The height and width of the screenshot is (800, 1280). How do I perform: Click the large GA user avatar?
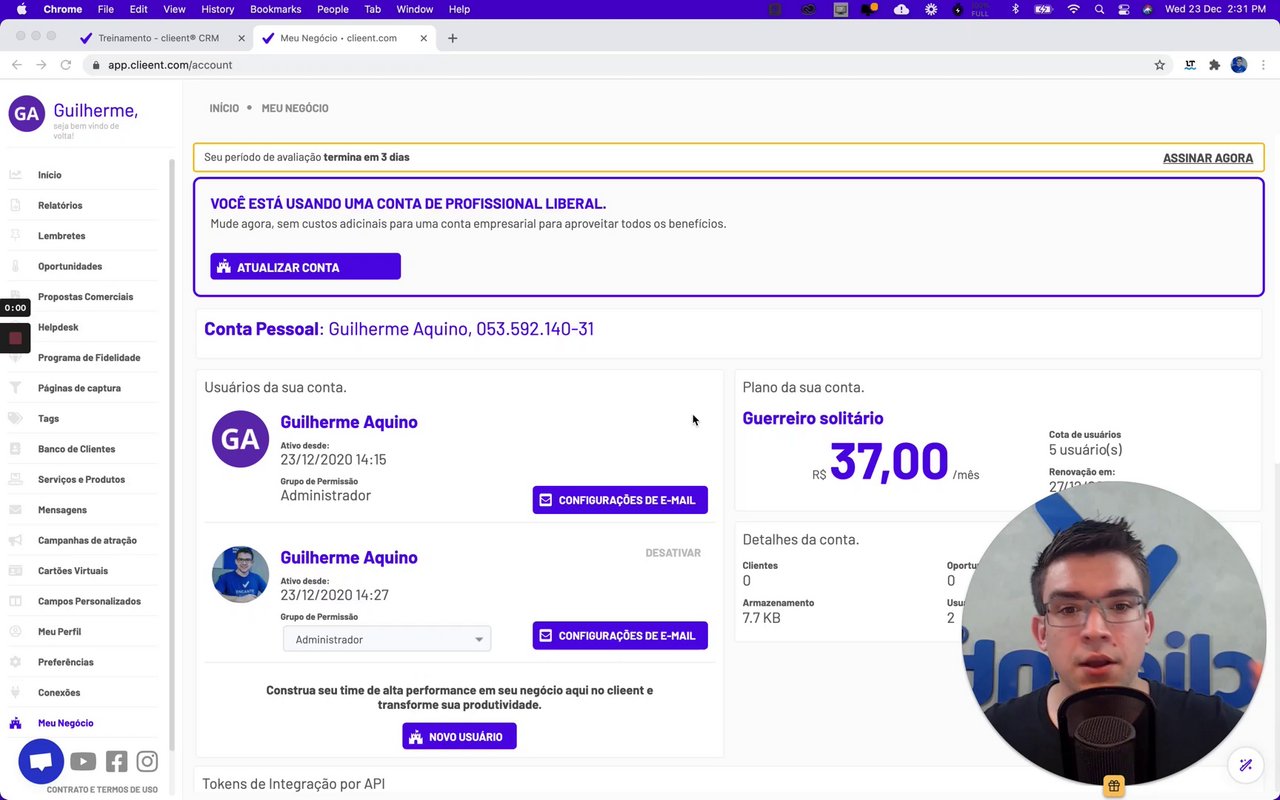[x=240, y=439]
